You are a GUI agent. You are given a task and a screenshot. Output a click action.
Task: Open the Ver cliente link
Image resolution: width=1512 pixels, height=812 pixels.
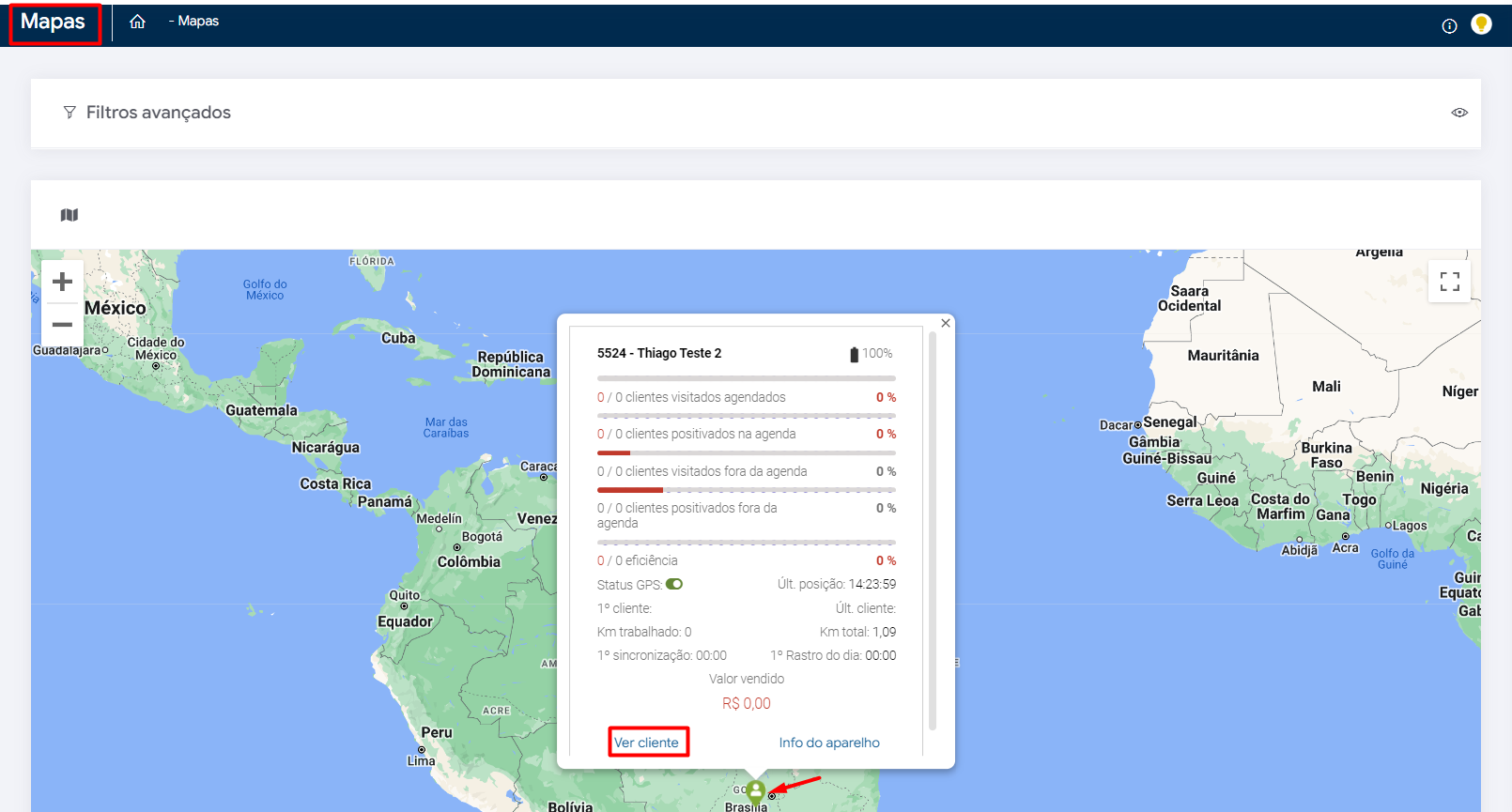coord(646,743)
